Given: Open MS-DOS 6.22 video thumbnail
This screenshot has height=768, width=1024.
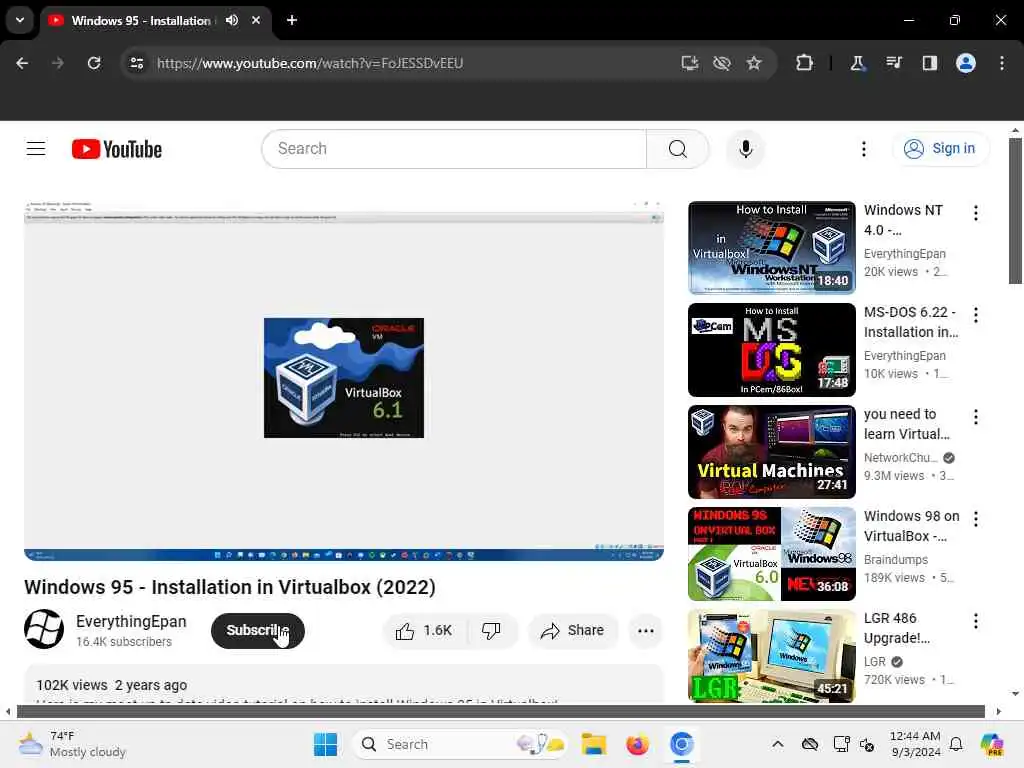Looking at the screenshot, I should pos(771,349).
